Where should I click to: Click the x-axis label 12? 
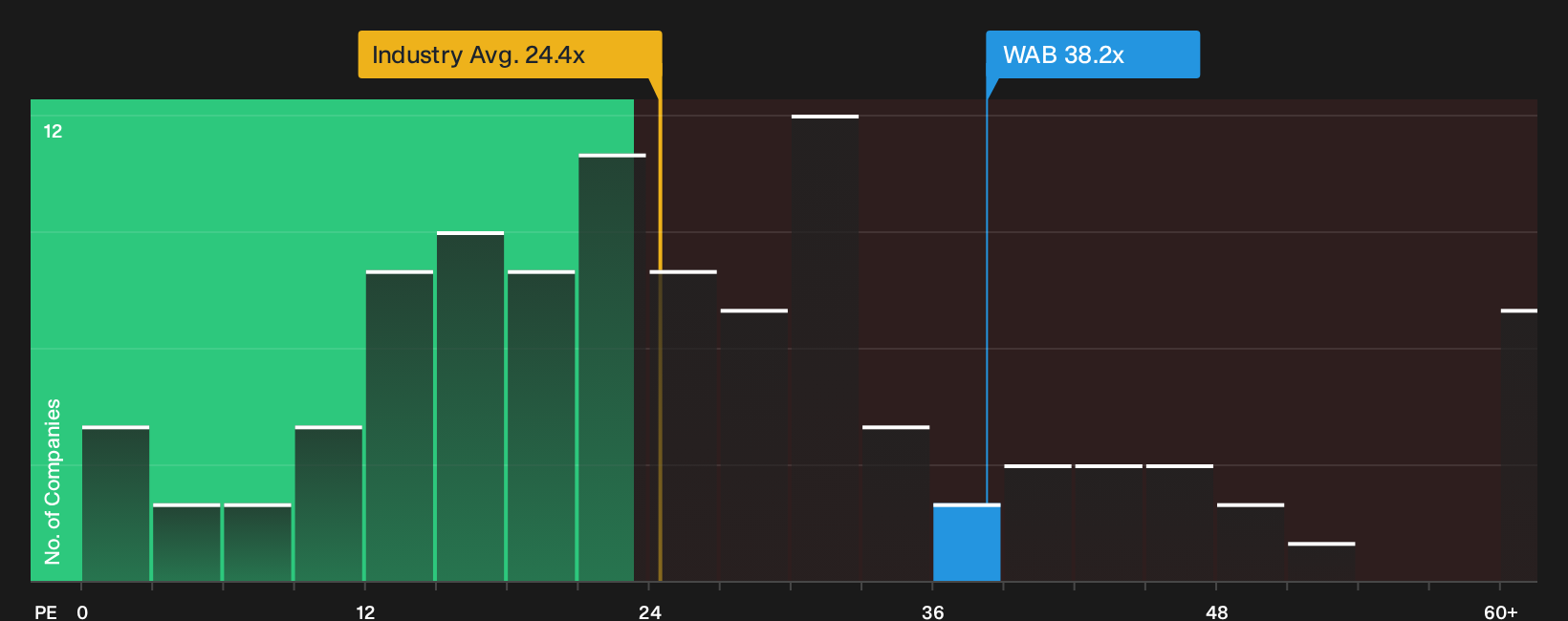click(365, 611)
